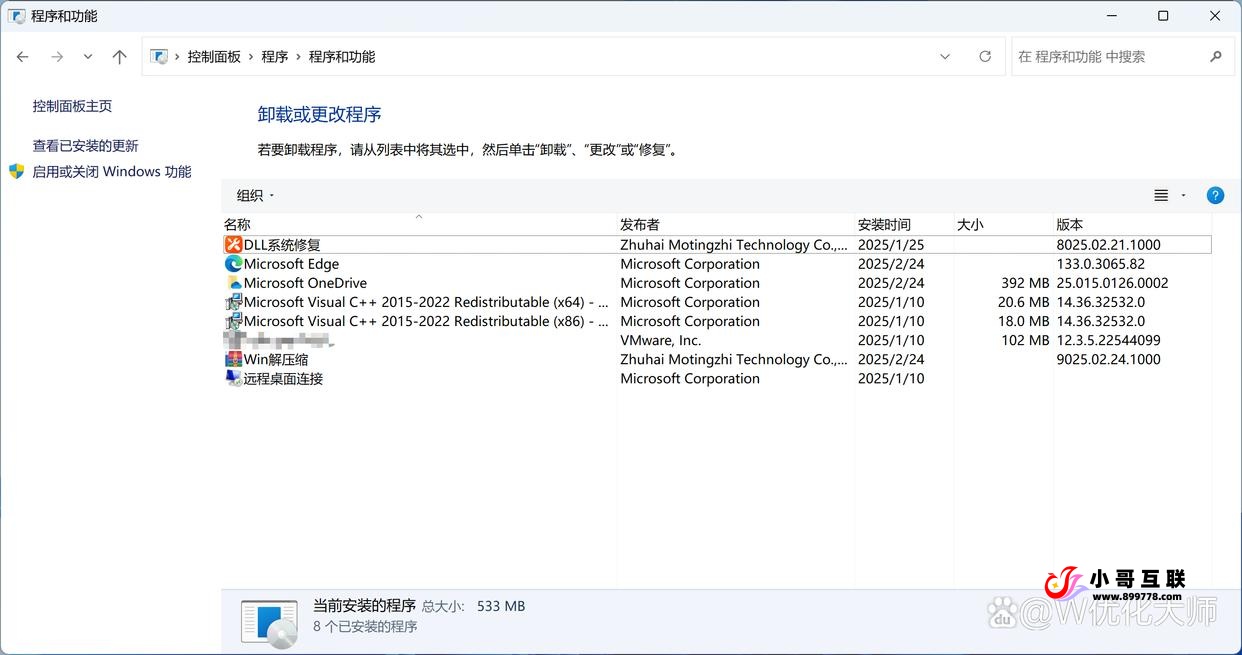Click the VMware program entry icon
Screen dimensions: 1242x655
[x=233, y=340]
